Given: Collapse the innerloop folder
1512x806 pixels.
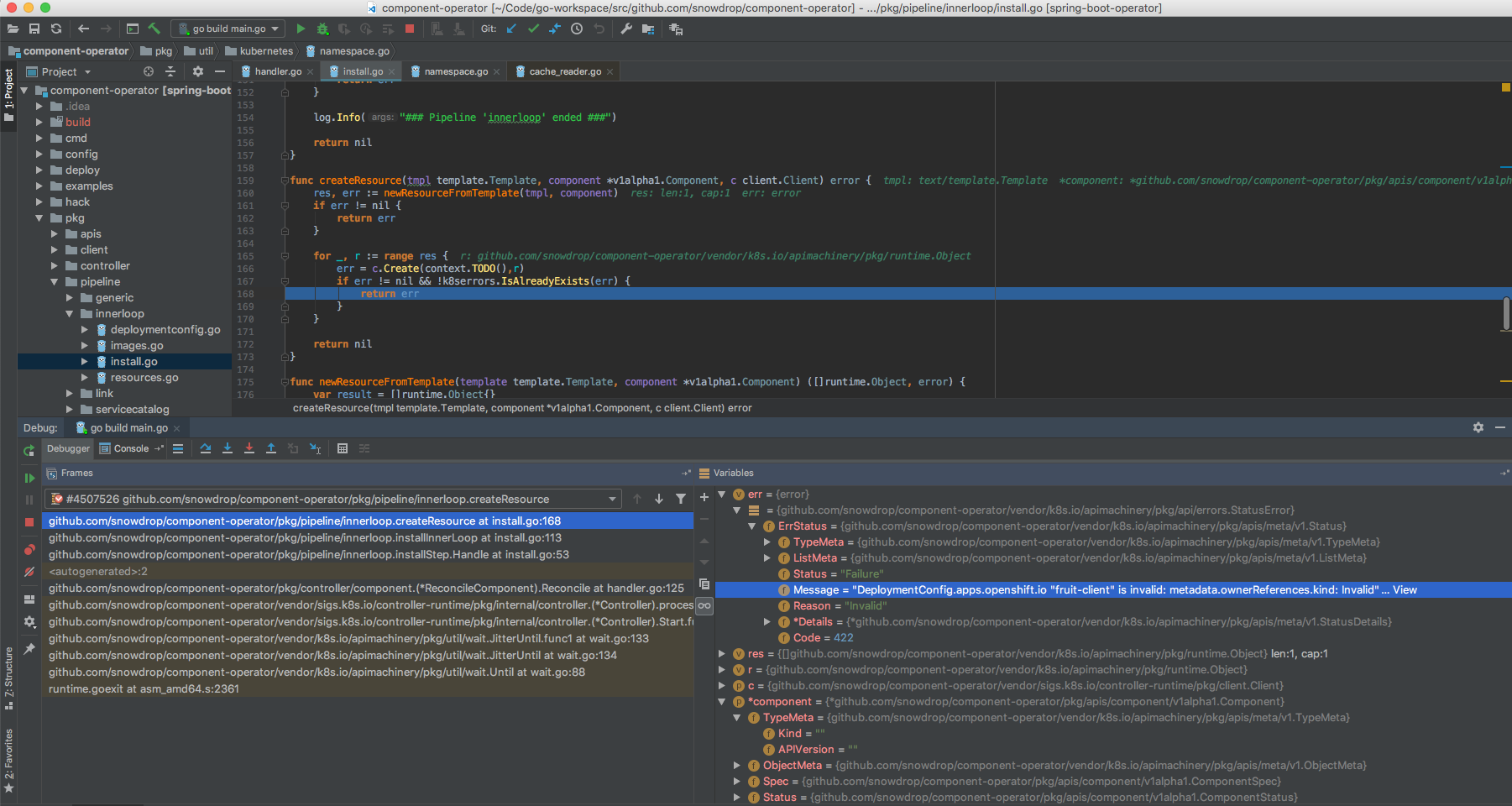Looking at the screenshot, I should [69, 314].
